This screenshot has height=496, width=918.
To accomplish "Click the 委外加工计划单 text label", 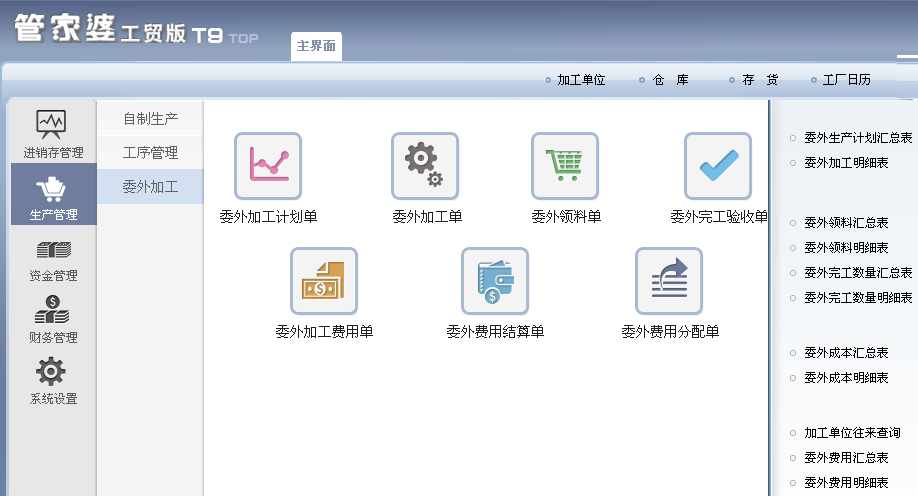I will 268,217.
